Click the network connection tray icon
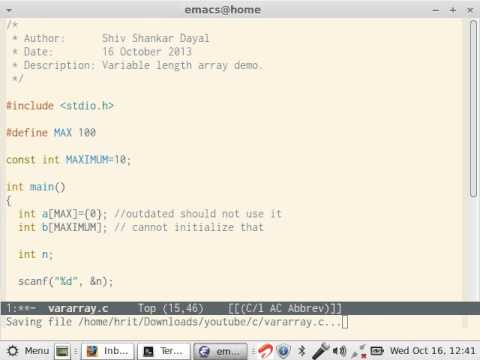The width and height of the screenshot is (480, 360). (x=359, y=351)
